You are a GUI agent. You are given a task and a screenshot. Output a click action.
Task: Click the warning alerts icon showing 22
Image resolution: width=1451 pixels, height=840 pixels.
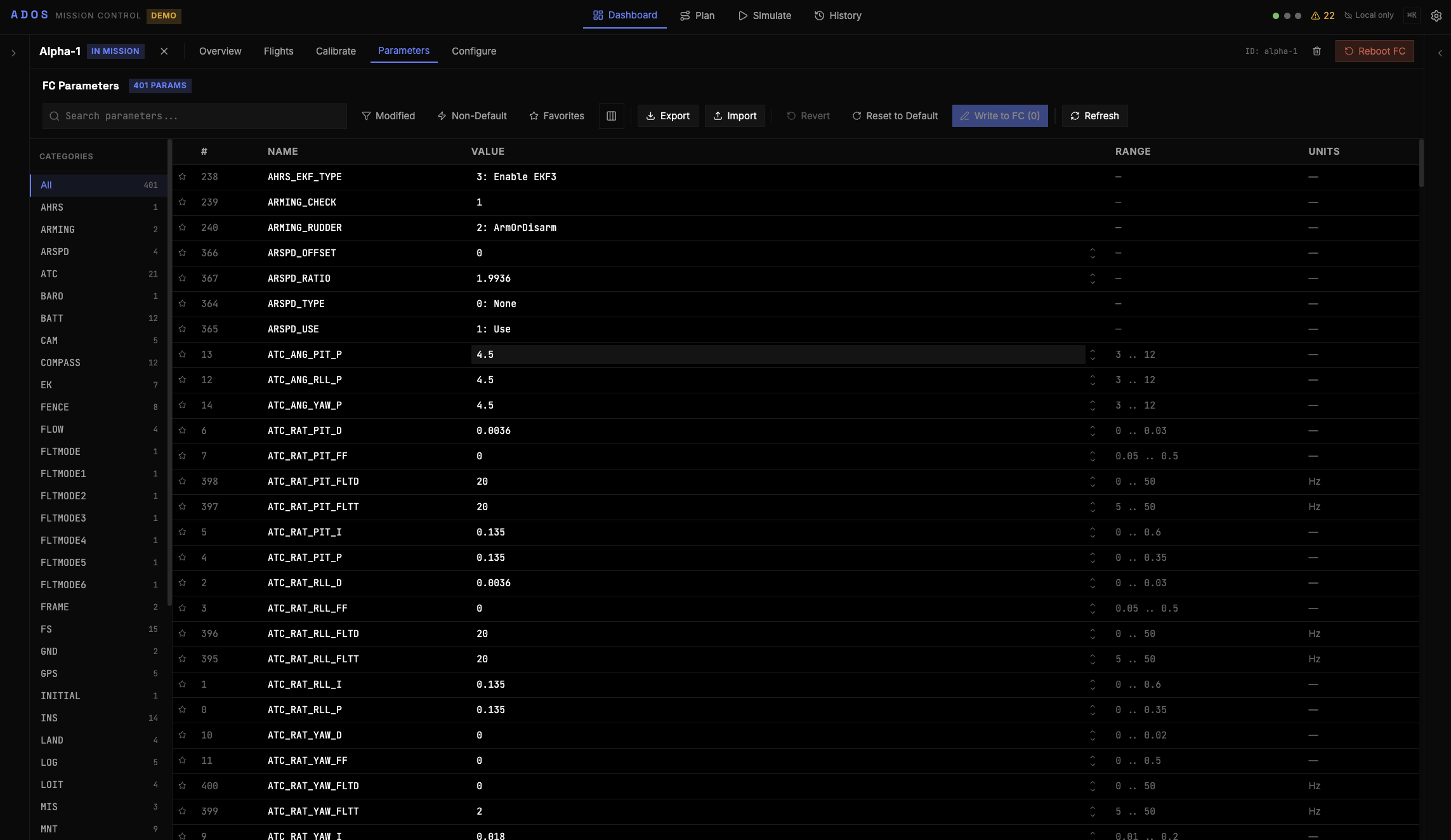coord(1323,16)
